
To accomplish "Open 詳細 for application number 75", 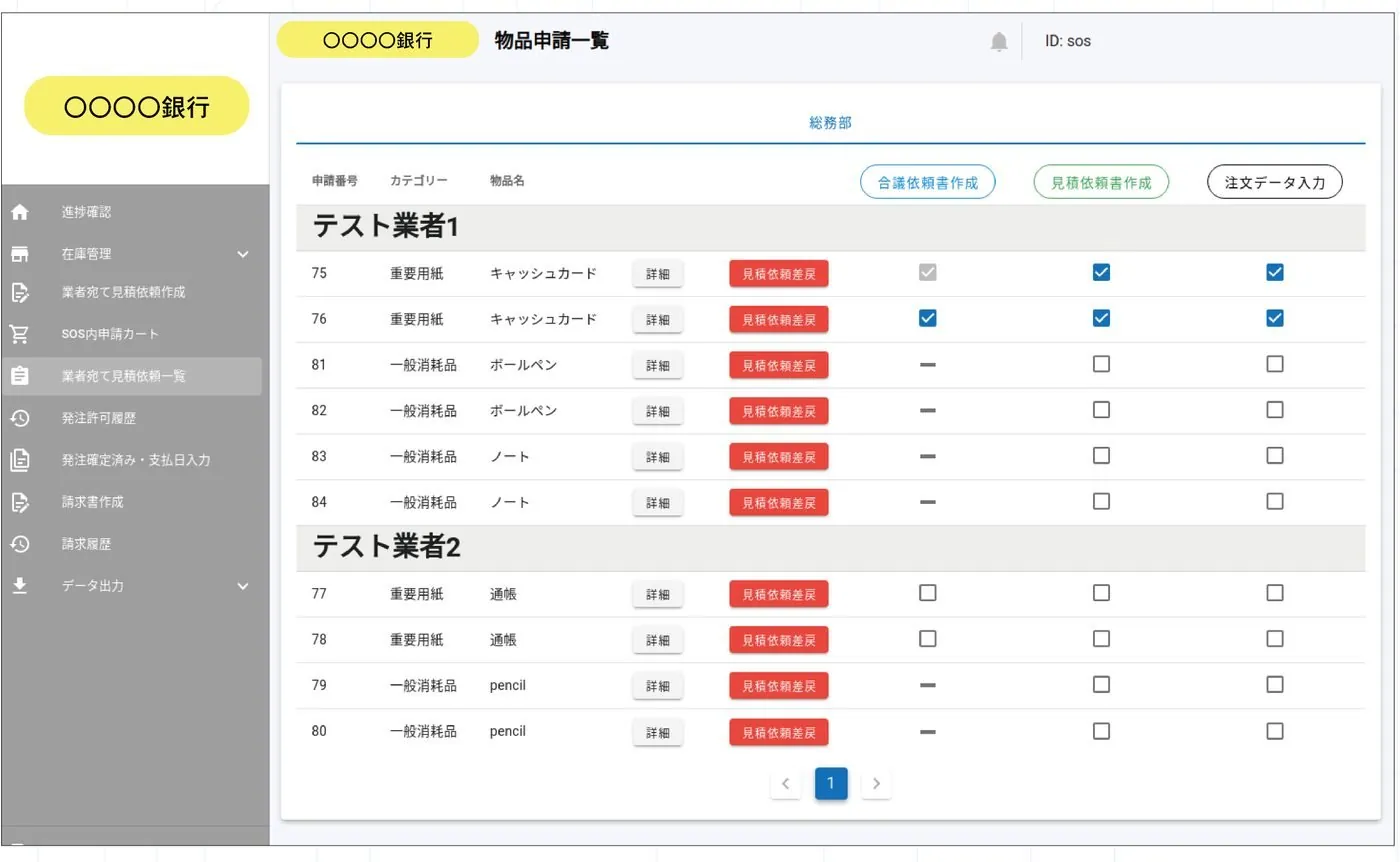I will 658,274.
